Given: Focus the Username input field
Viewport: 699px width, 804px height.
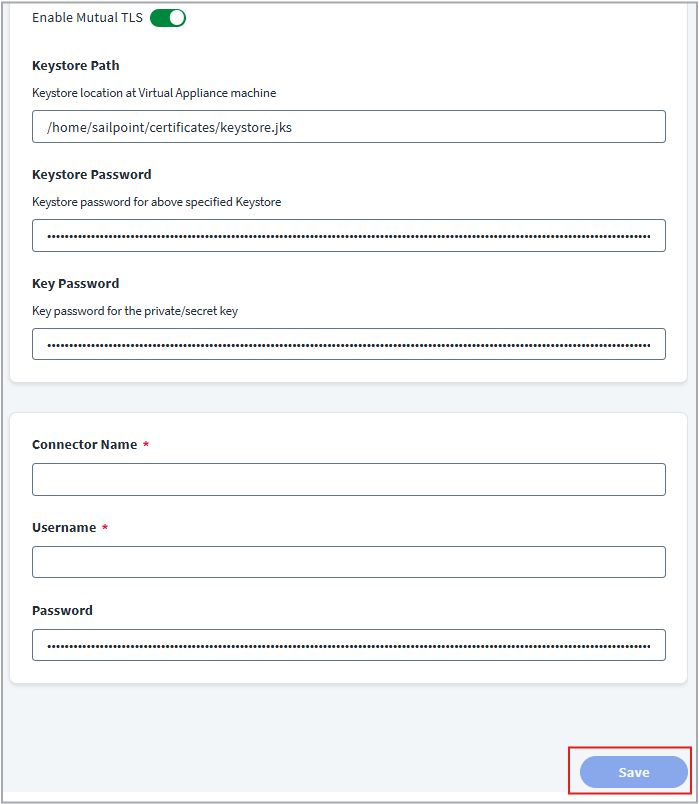Looking at the screenshot, I should point(348,562).
